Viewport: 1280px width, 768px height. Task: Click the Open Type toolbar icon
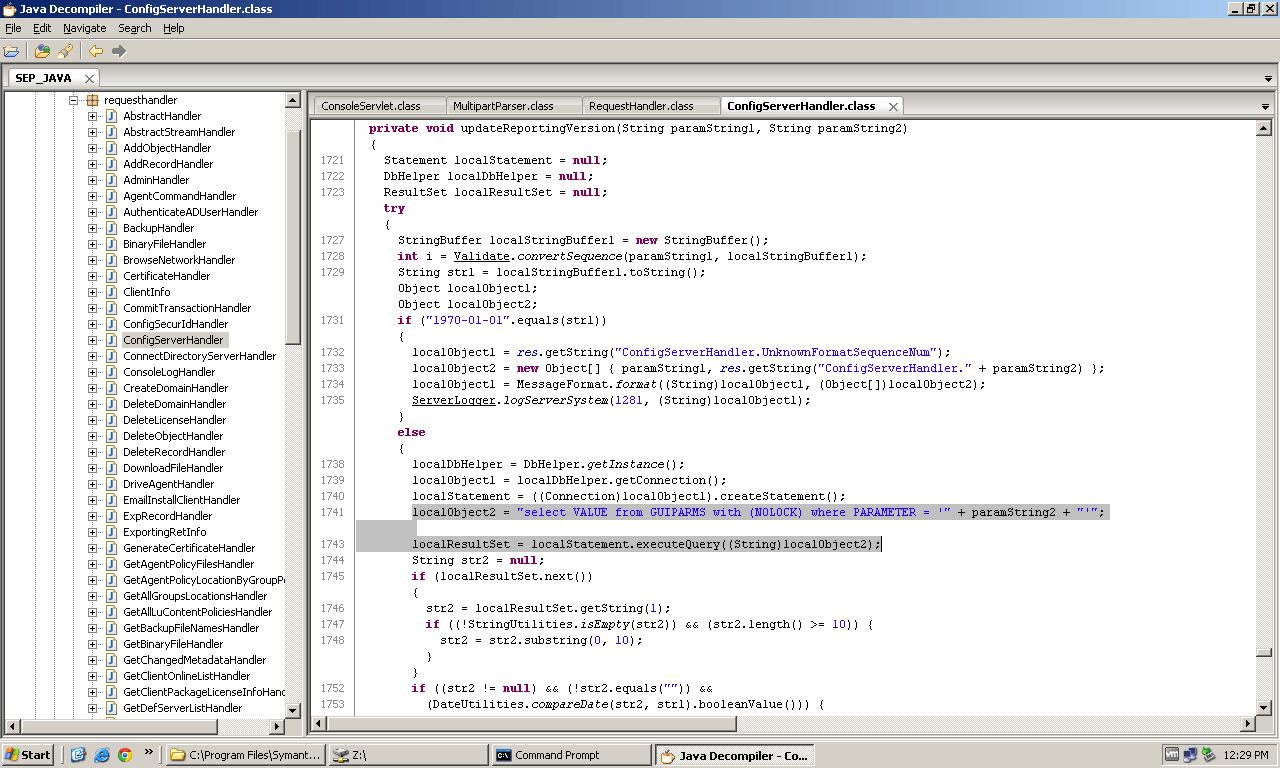click(x=42, y=51)
